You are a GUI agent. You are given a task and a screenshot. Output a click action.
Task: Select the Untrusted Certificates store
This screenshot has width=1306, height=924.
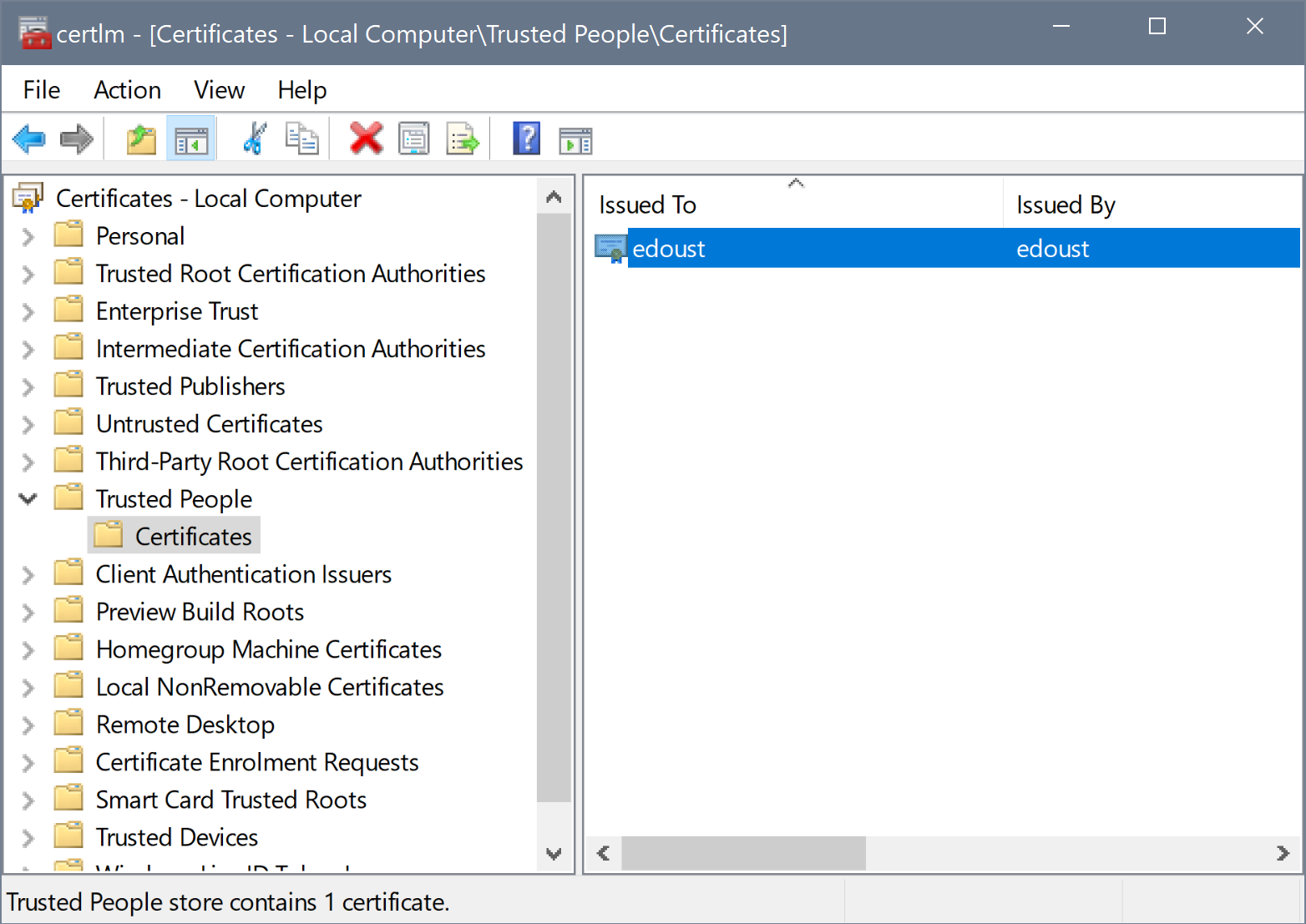(209, 424)
